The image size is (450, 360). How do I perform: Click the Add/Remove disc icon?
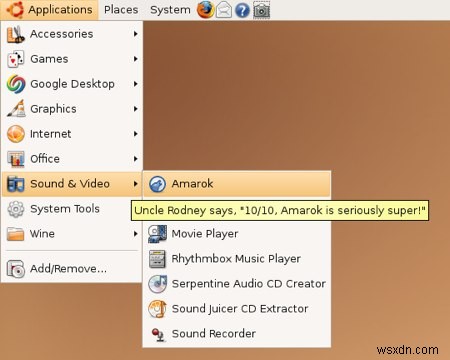pyautogui.click(x=16, y=269)
